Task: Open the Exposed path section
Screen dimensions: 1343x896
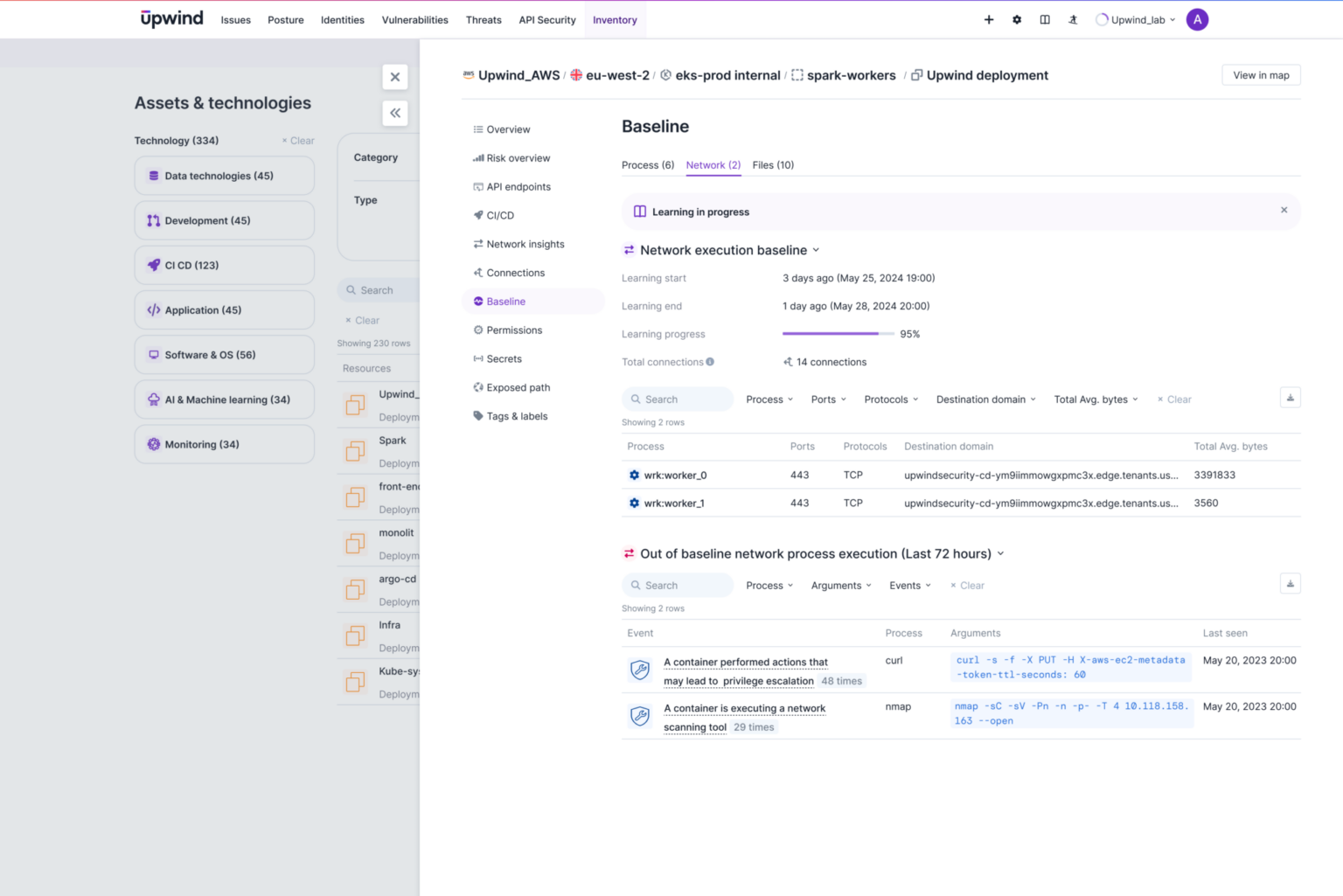Action: point(518,387)
